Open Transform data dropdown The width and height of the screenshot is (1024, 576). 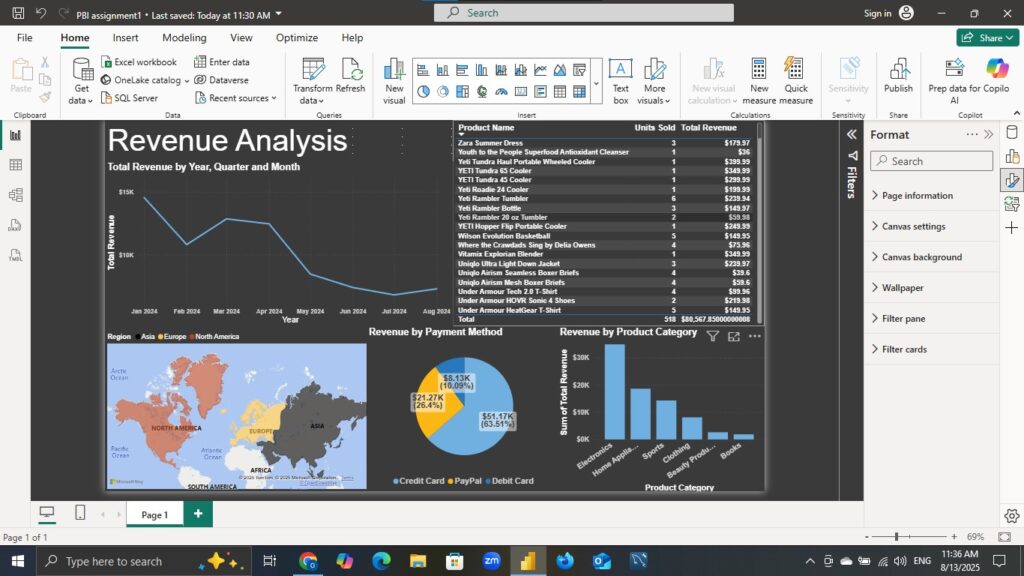312,95
